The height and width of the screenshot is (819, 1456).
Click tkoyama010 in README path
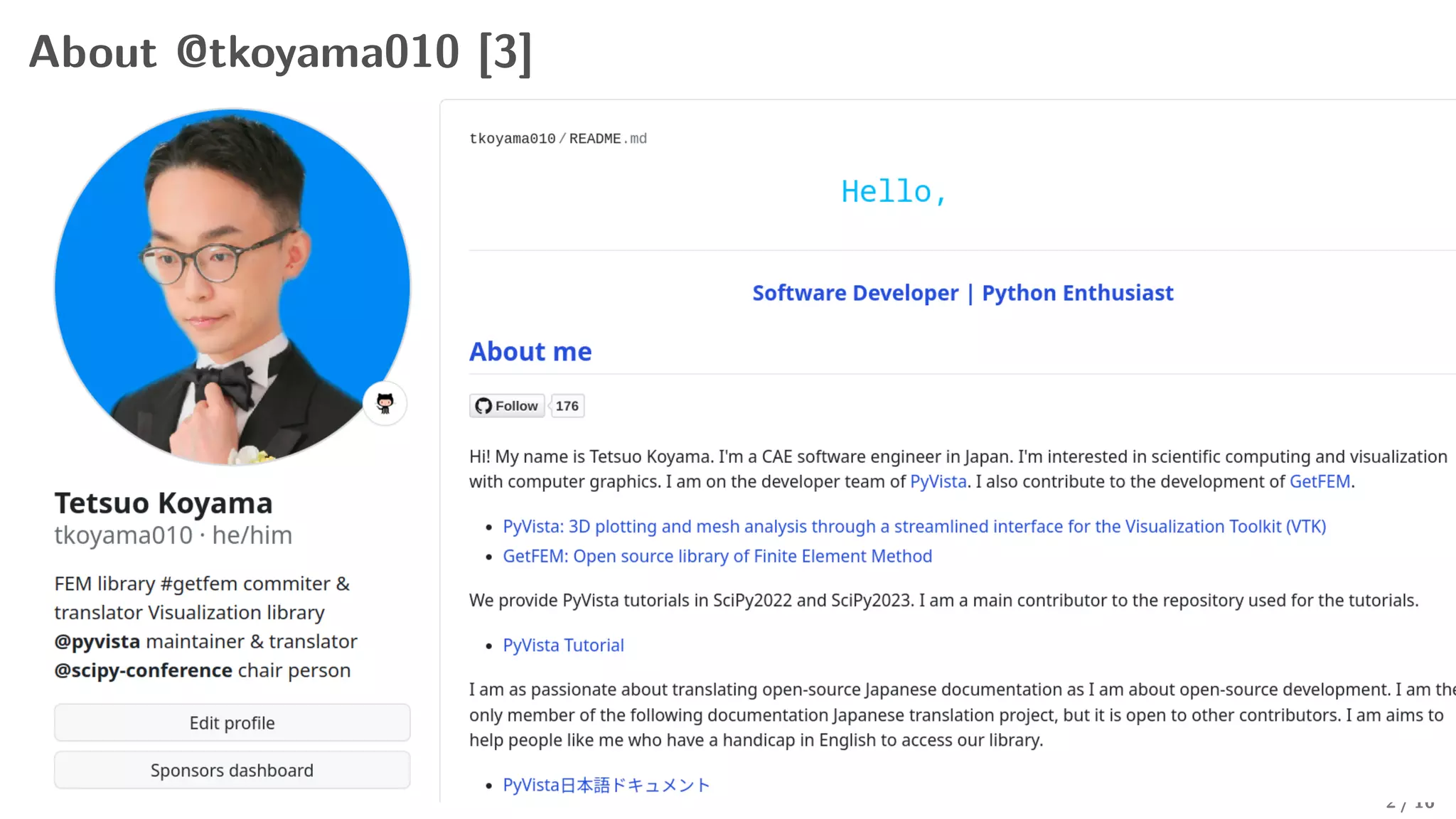[x=513, y=139]
